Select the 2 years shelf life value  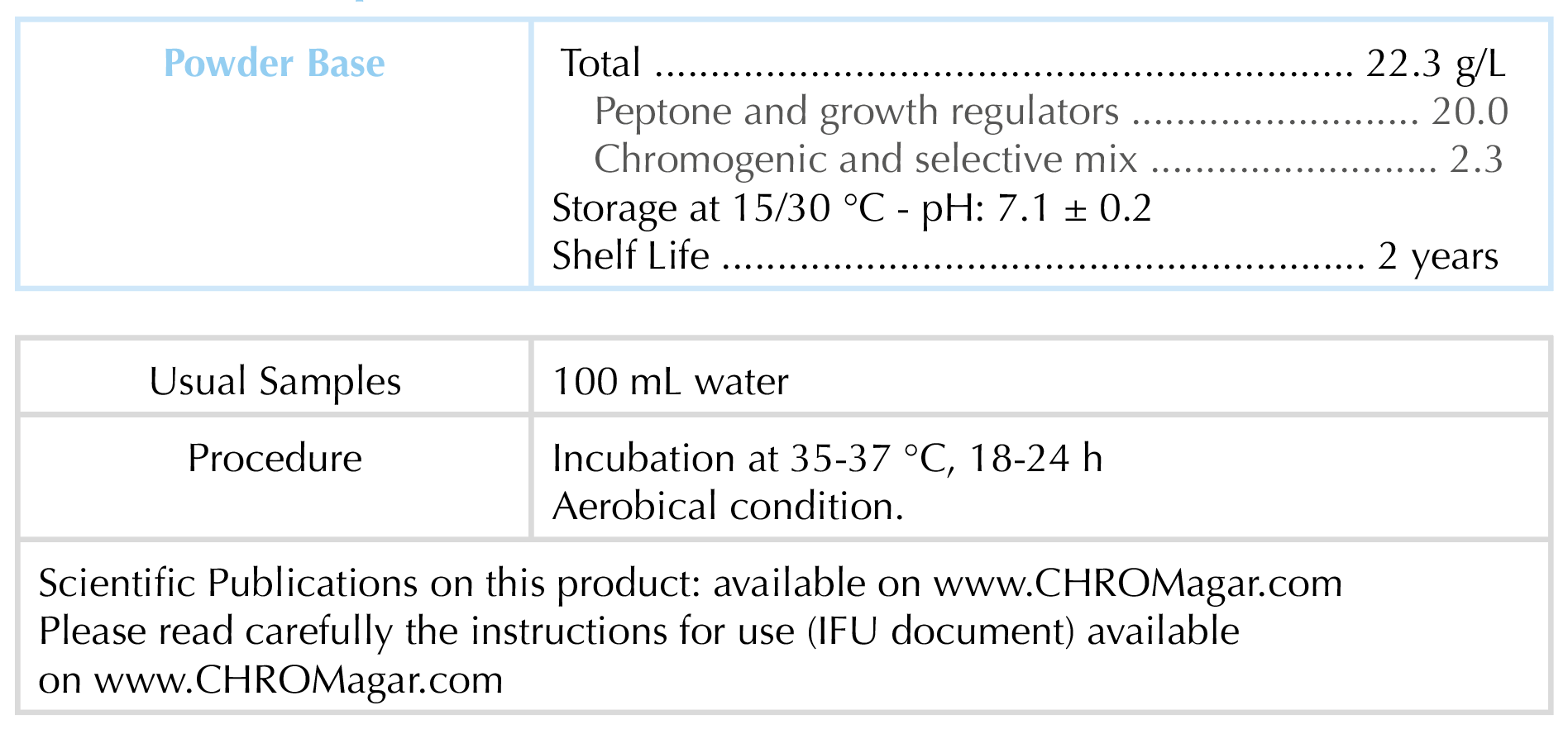pos(1437,256)
